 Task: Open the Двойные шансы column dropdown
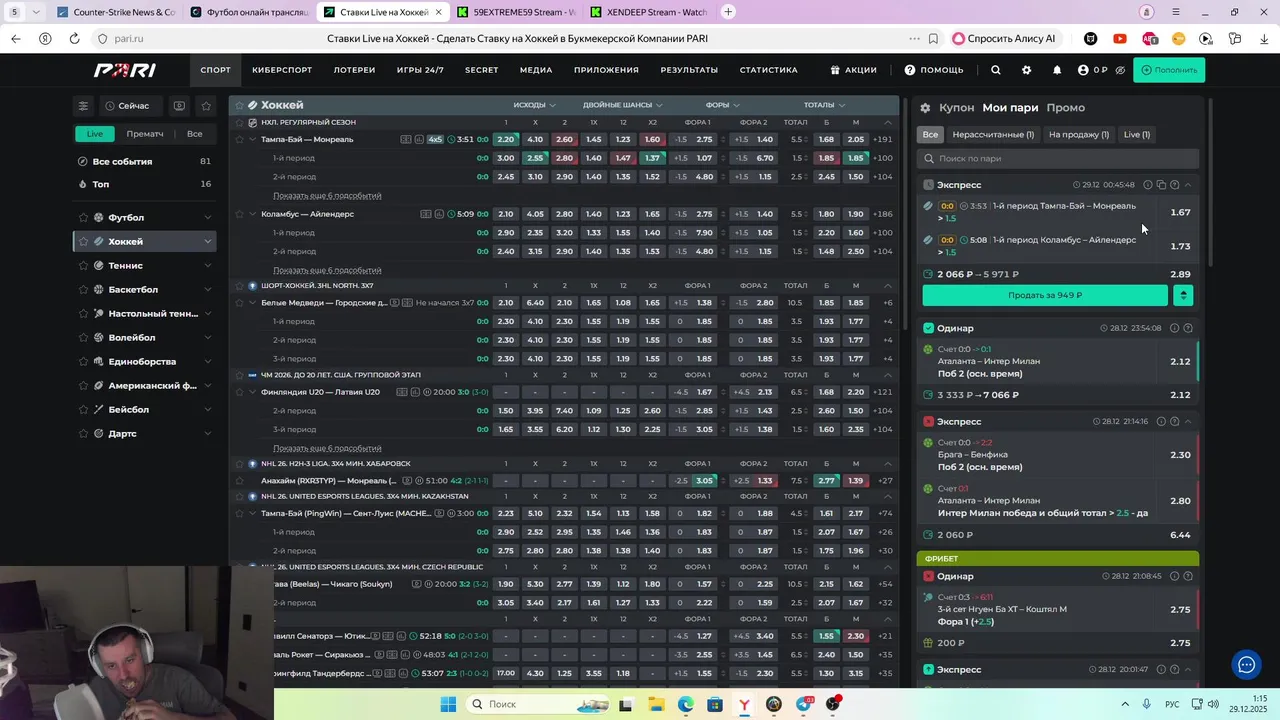pos(623,105)
